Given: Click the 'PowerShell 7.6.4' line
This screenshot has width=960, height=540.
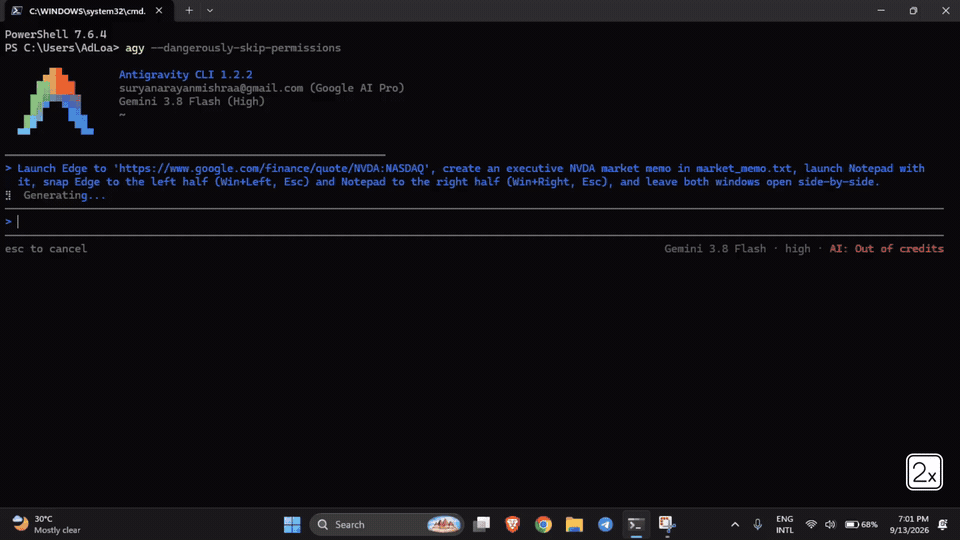Looking at the screenshot, I should pos(56,34).
